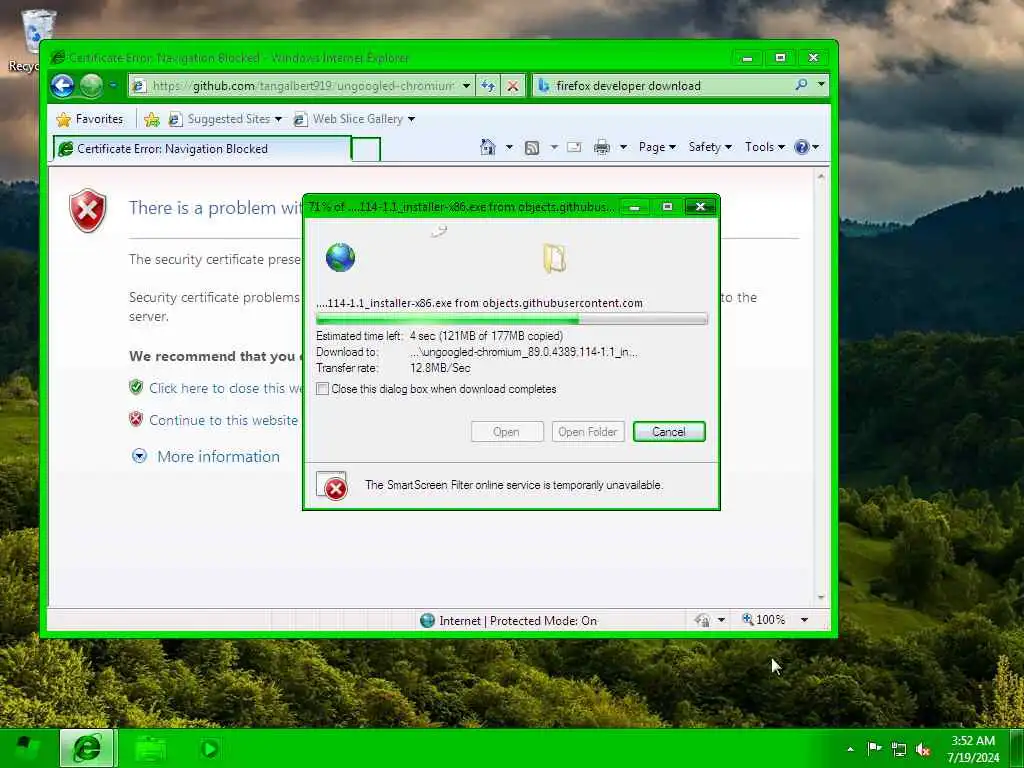The image size is (1024, 768).
Task: Open the search provider dropdown arrow
Action: click(821, 85)
